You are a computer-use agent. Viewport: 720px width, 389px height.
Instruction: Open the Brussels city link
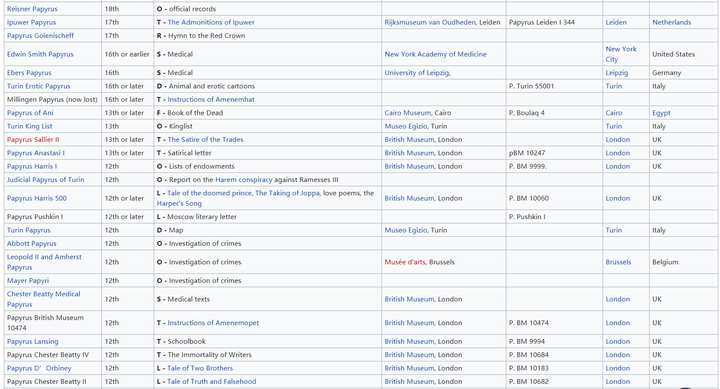point(618,262)
